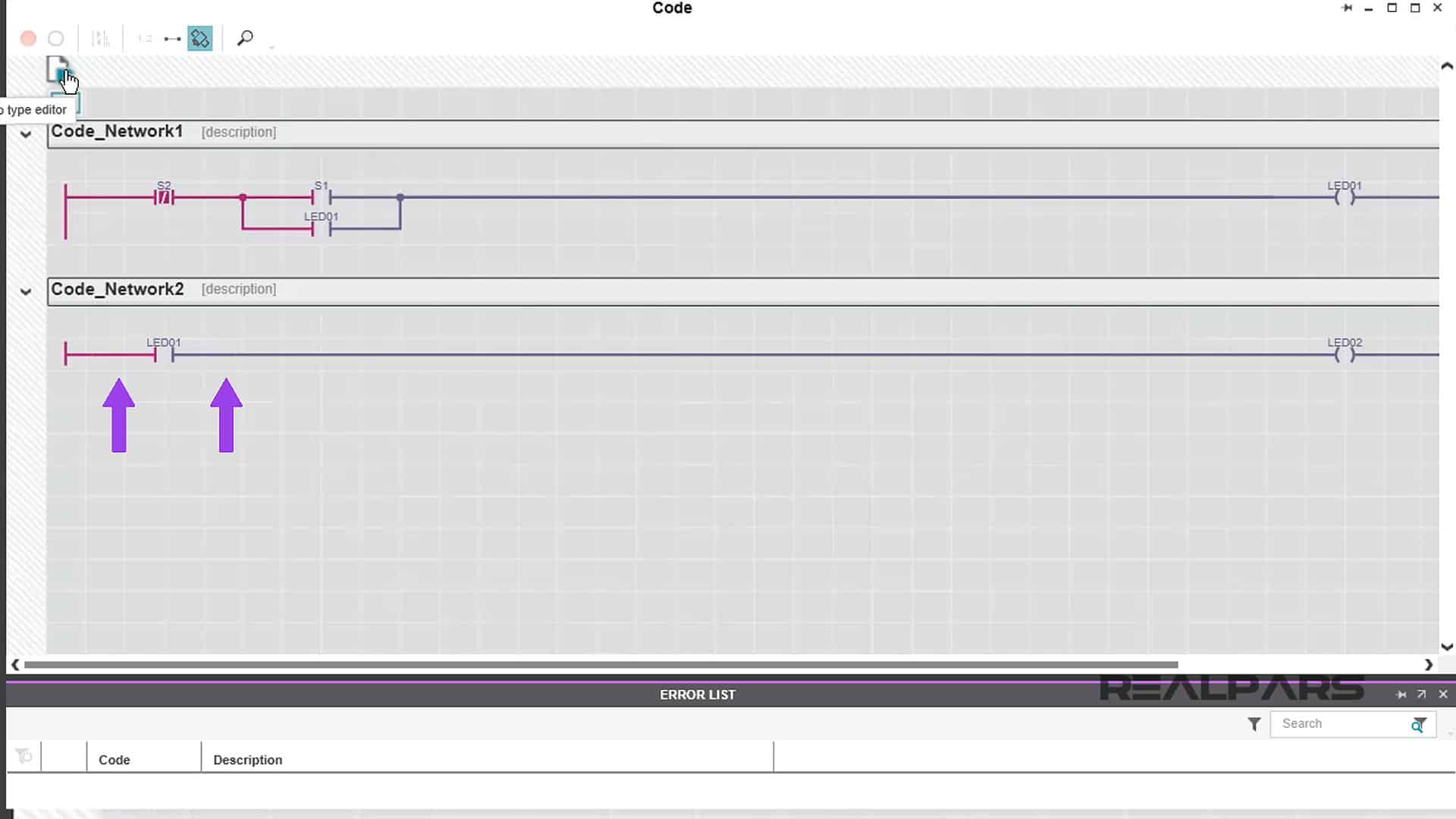The image size is (1456, 819).
Task: Click the Code_Network2 description label
Action: 238,289
